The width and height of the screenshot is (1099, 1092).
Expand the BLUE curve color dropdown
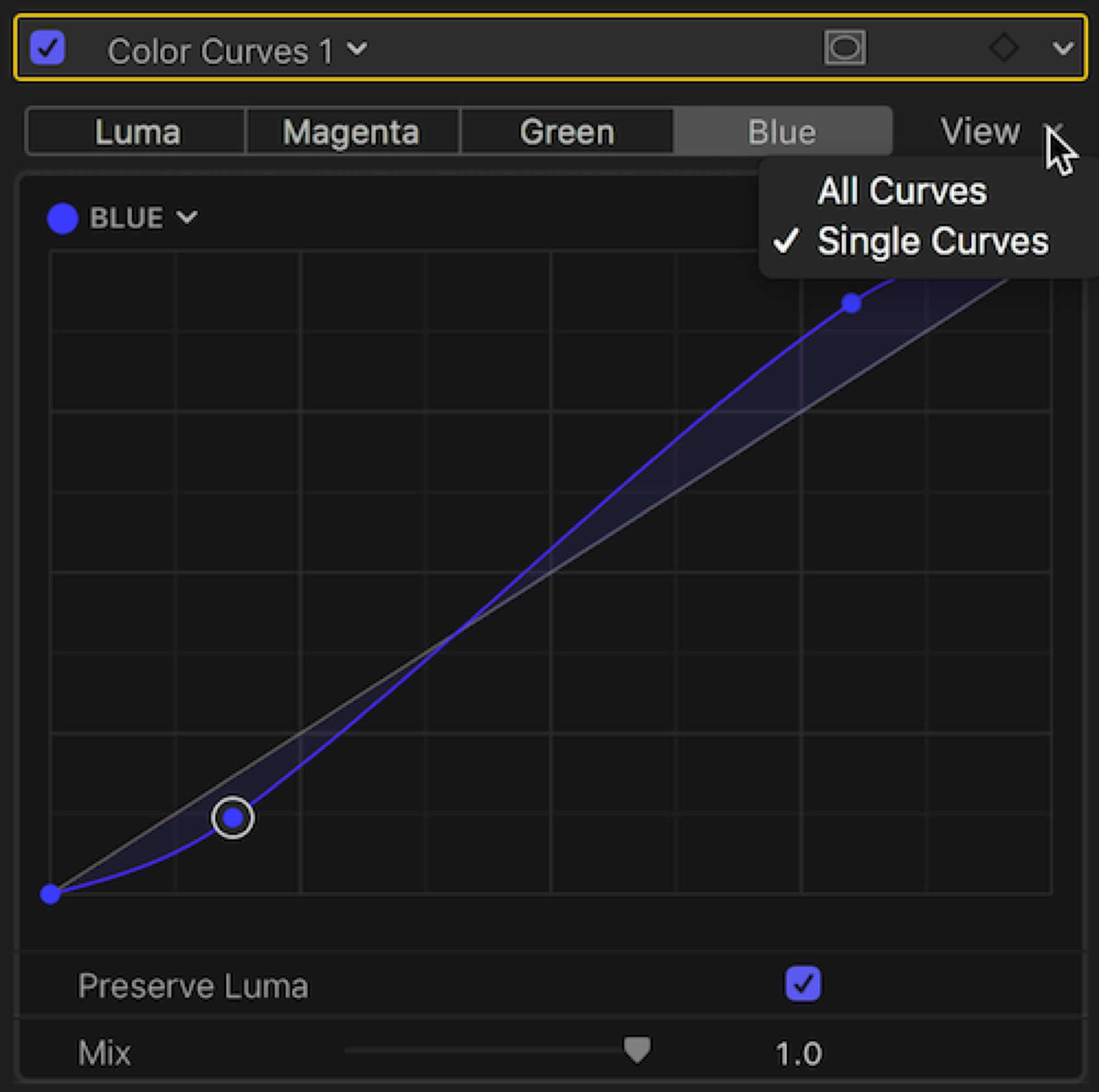tap(187, 217)
